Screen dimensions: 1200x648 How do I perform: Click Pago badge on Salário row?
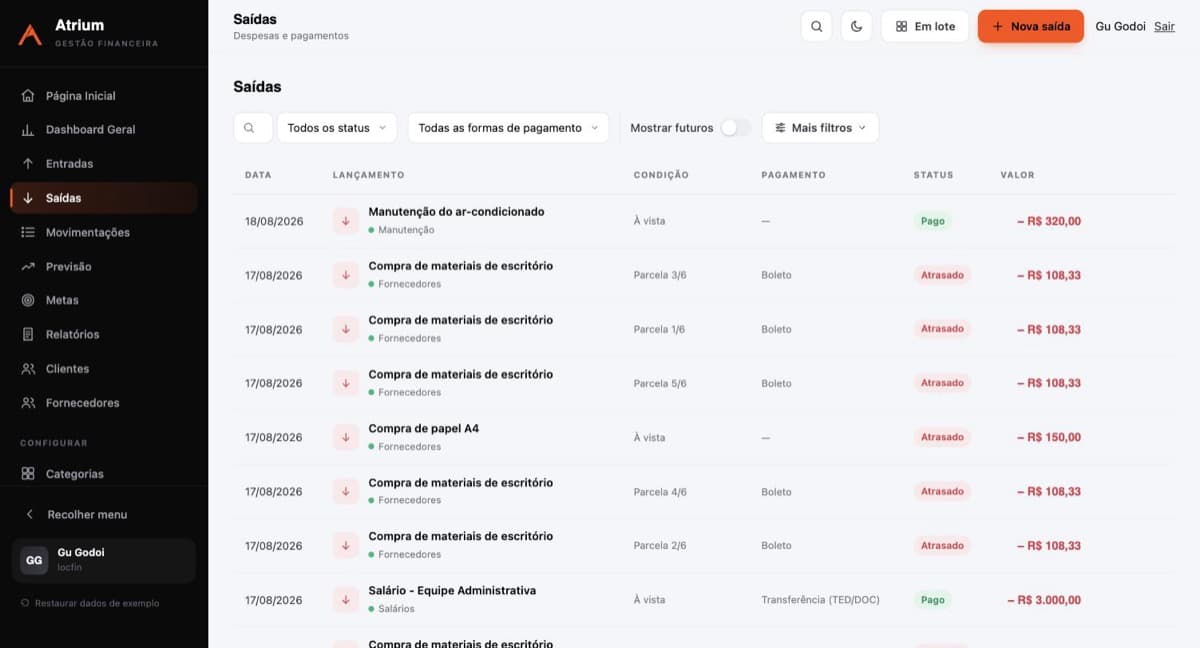click(x=932, y=600)
